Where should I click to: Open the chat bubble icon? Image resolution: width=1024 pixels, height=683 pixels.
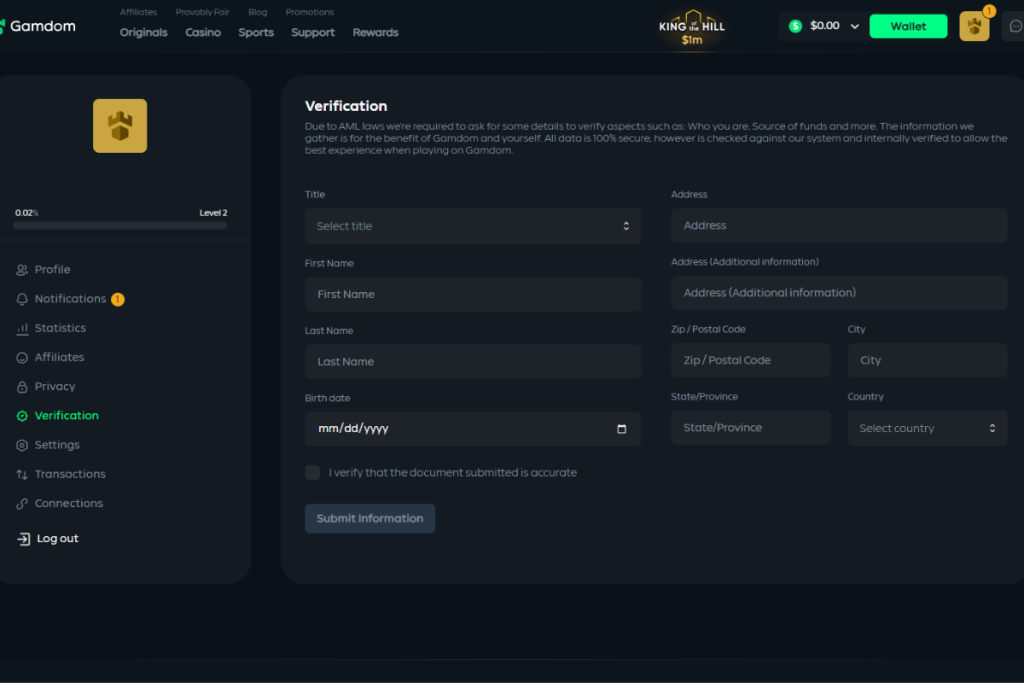point(1015,27)
